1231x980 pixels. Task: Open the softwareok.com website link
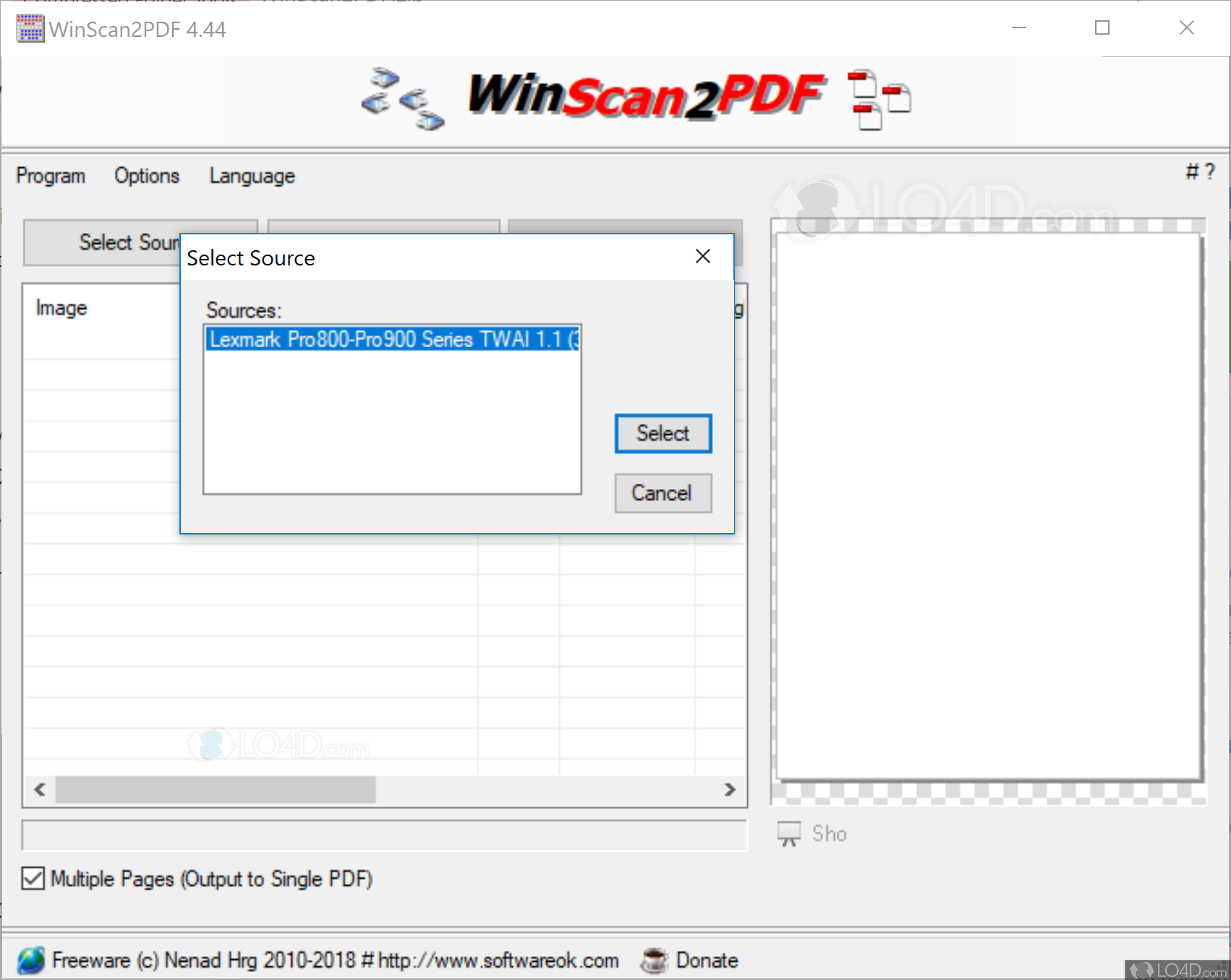pos(498,960)
